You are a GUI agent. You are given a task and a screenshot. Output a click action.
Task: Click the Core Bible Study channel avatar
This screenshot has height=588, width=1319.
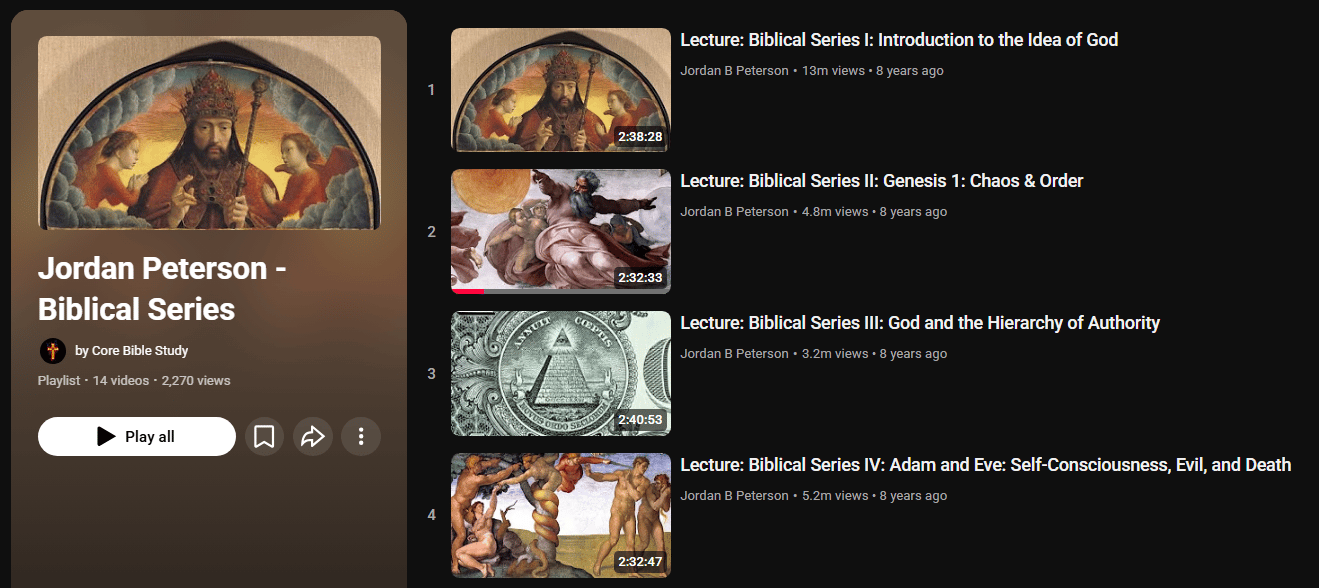point(53,351)
